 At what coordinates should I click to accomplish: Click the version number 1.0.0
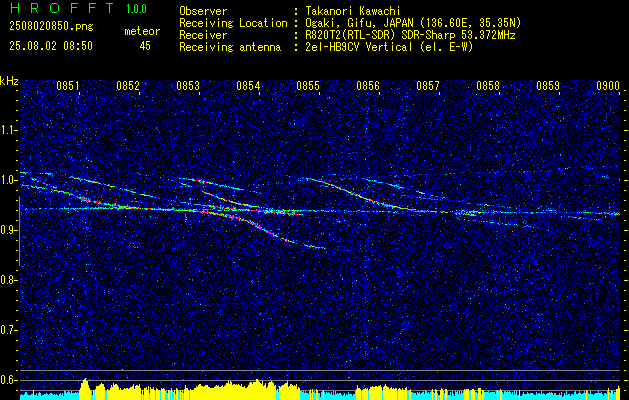pyautogui.click(x=136, y=9)
